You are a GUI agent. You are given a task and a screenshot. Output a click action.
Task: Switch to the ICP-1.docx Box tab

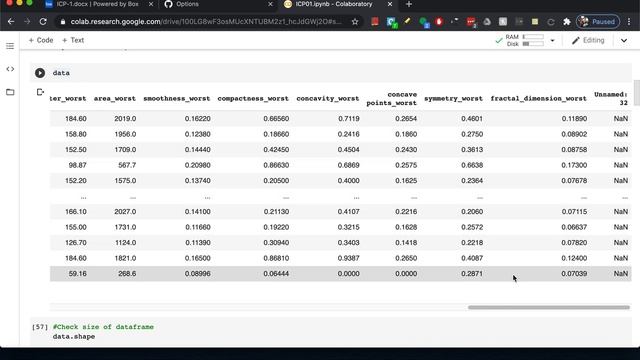coord(98,4)
